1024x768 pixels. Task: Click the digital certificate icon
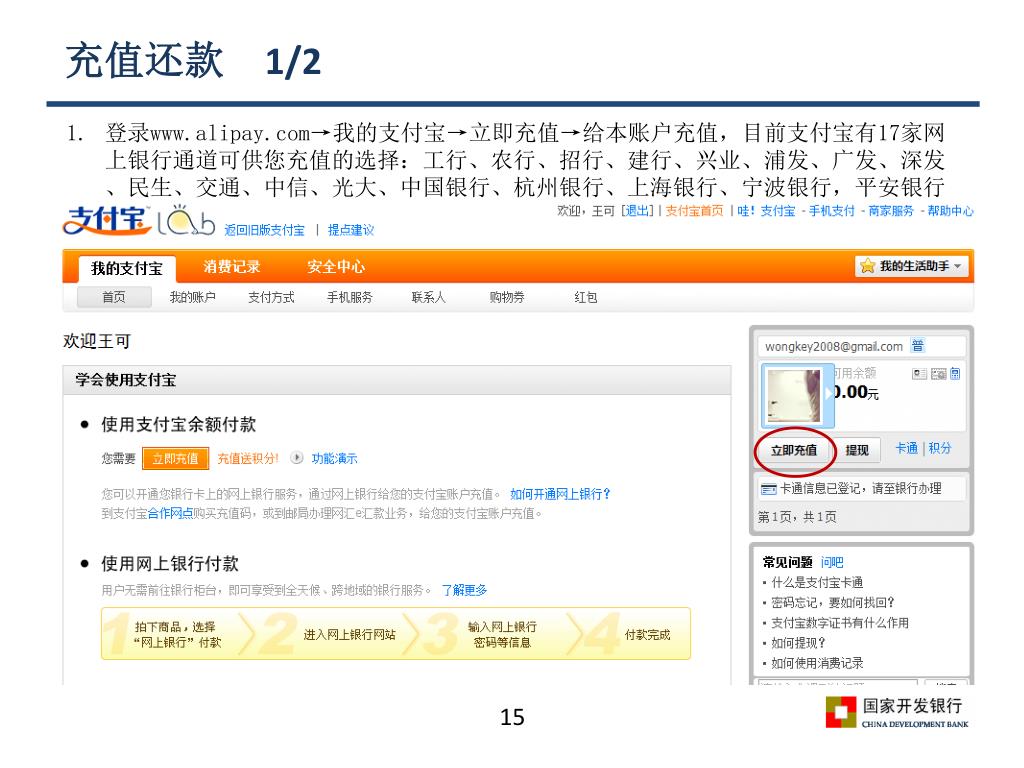pos(938,374)
